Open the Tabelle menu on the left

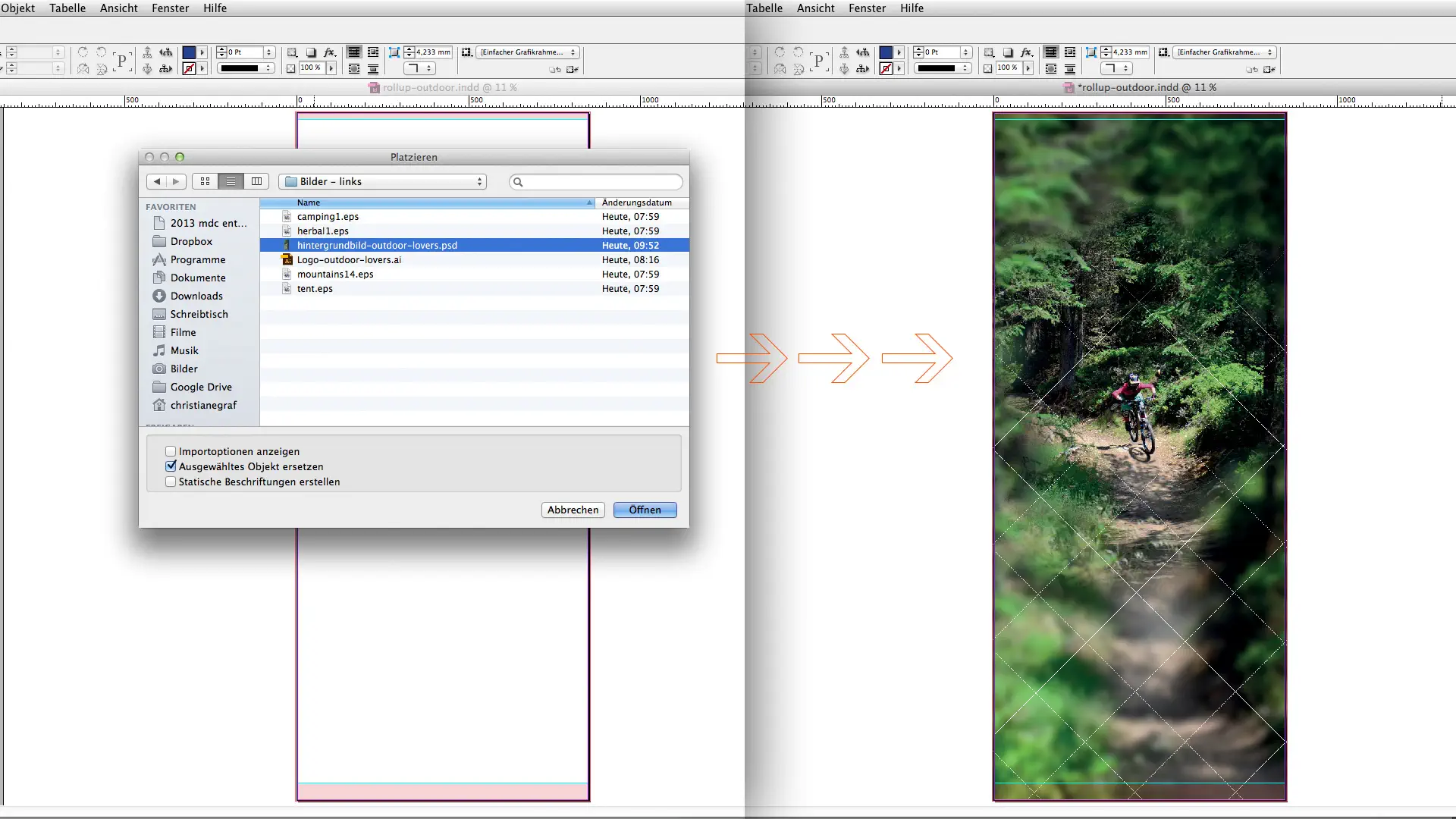click(67, 8)
